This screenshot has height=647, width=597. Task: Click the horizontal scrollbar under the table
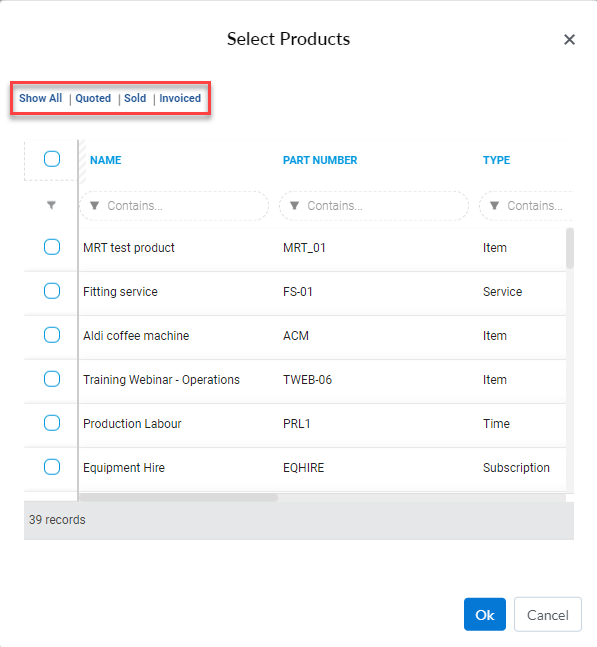pos(178,498)
